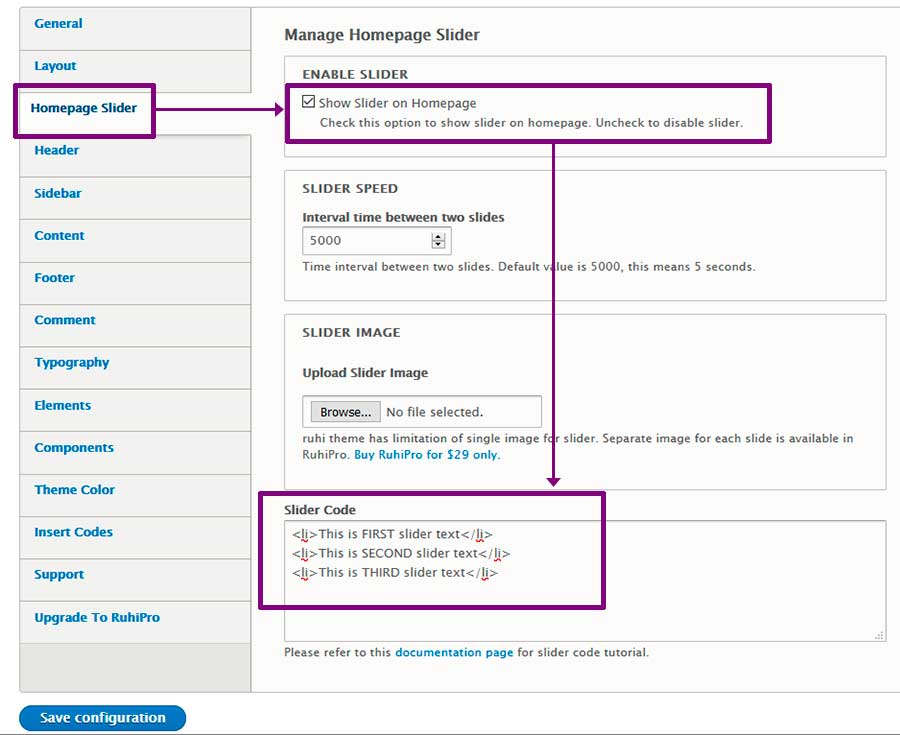Open the documentation page link
Image resolution: width=900 pixels, height=735 pixels.
click(x=454, y=652)
